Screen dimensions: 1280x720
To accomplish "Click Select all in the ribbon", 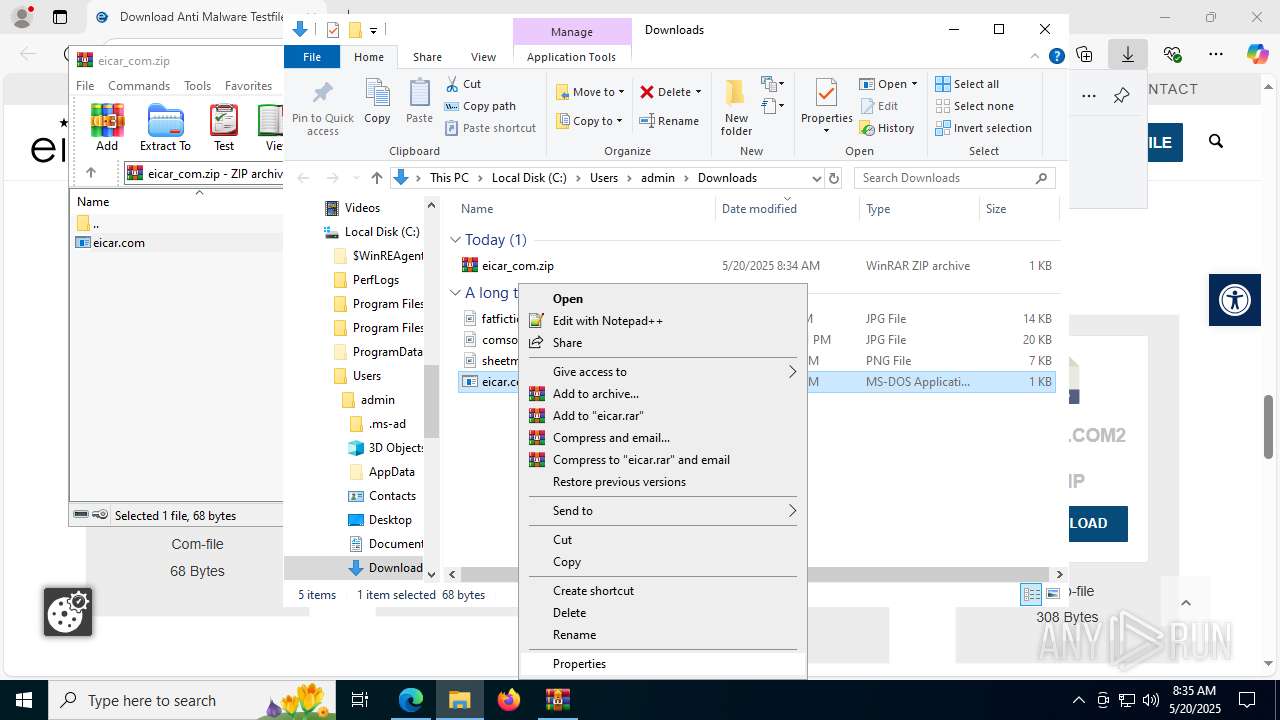I will pos(967,84).
